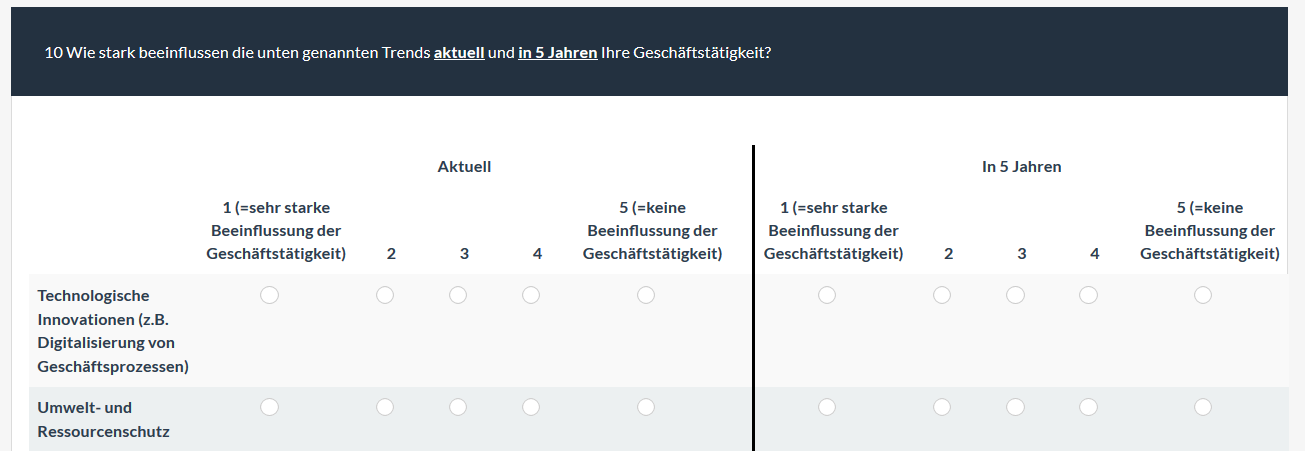Select 1 for Umwelt- und Ressourcenschutz In 5 Jahren
Image resolution: width=1305 pixels, height=451 pixels.
tap(827, 407)
